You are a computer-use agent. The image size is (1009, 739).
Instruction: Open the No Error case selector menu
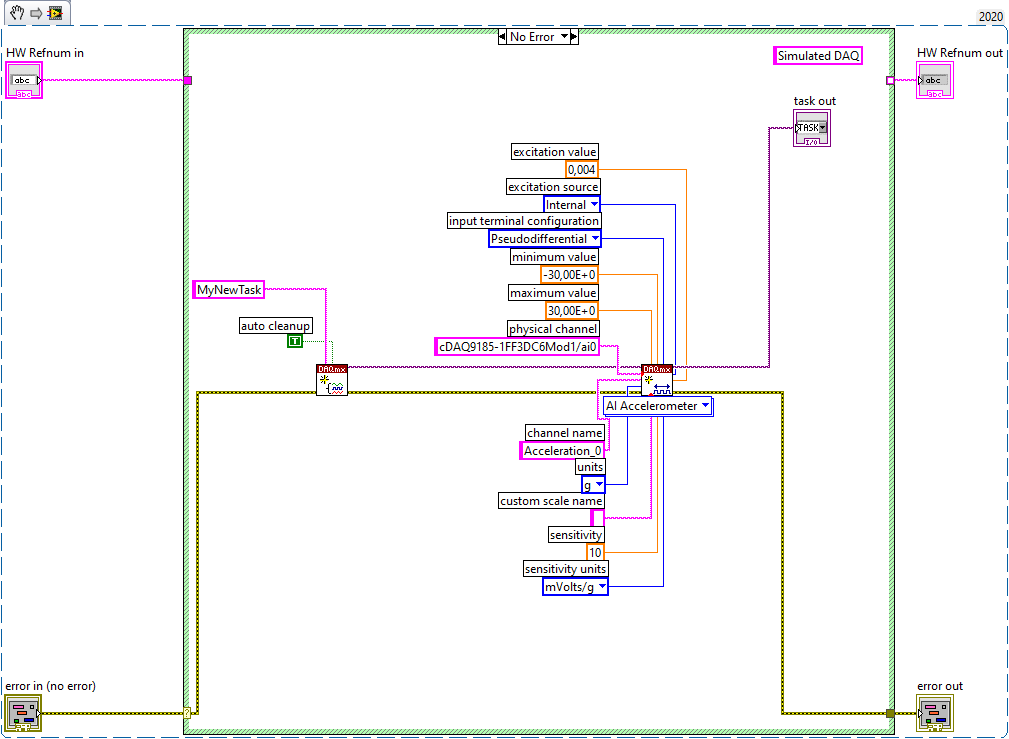(539, 37)
